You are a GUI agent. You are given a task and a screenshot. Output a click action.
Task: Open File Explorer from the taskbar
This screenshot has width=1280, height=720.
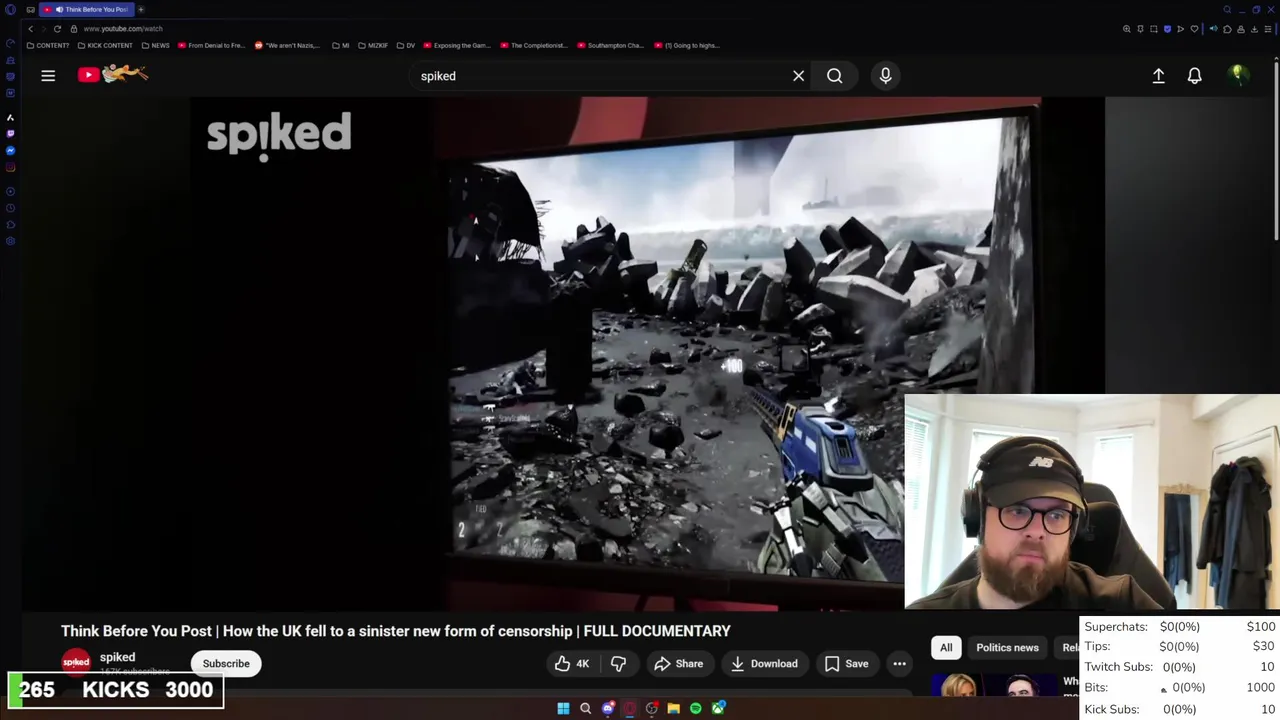tap(674, 708)
